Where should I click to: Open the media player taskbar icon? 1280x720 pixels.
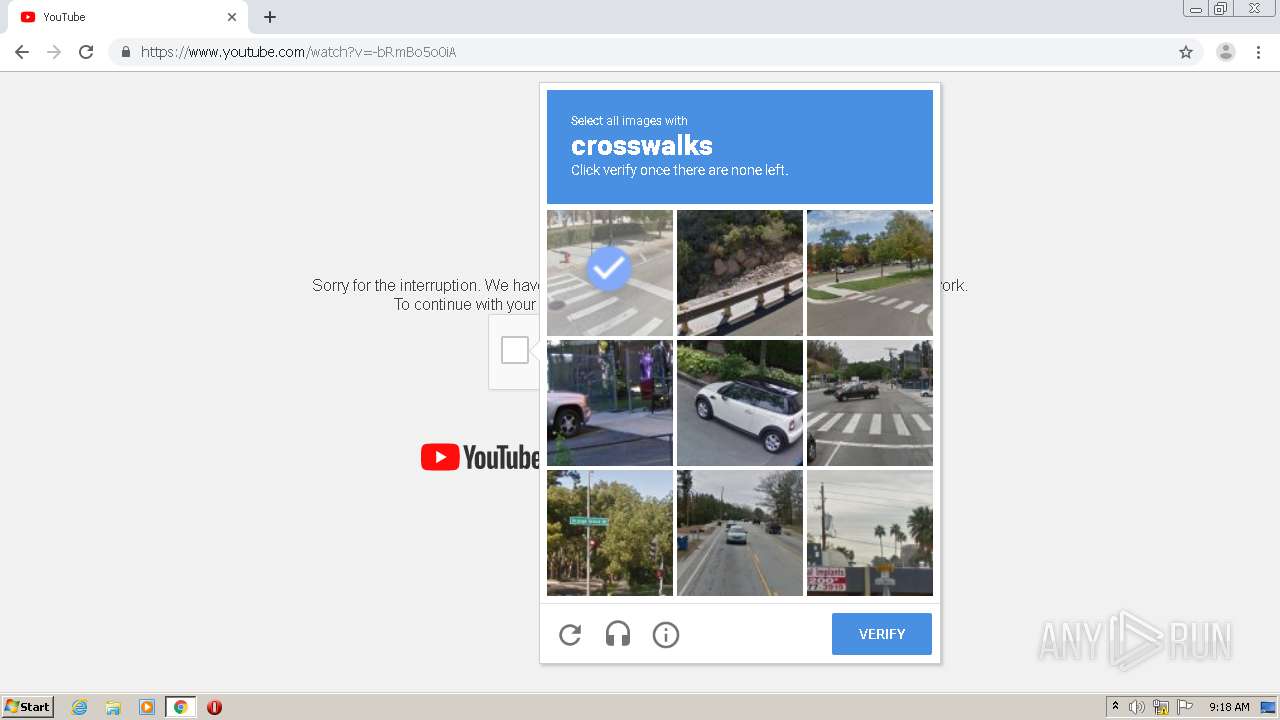(x=147, y=707)
